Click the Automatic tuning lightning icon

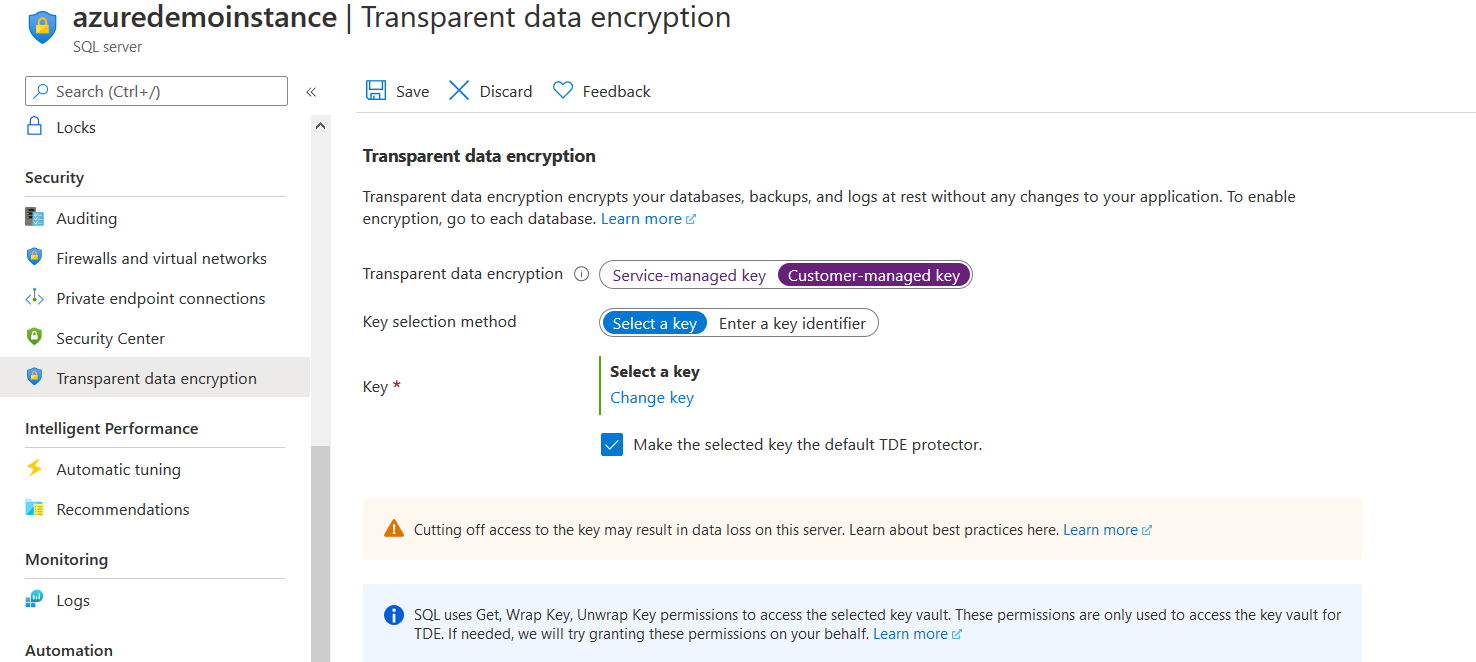tap(35, 469)
